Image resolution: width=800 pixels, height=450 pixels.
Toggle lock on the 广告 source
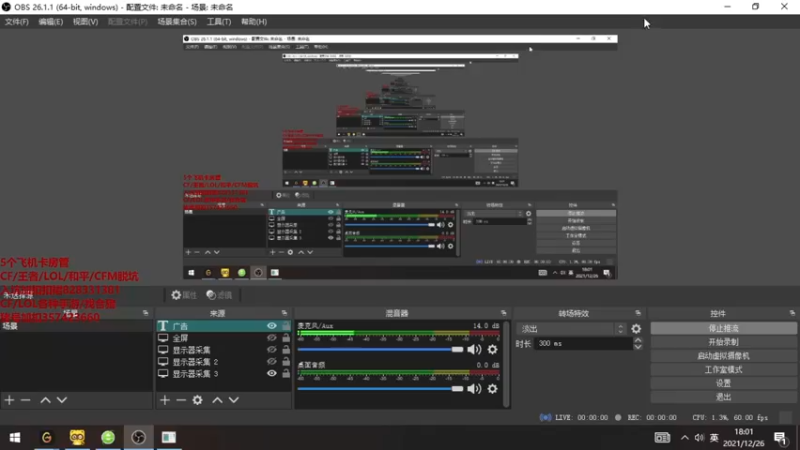coord(286,326)
